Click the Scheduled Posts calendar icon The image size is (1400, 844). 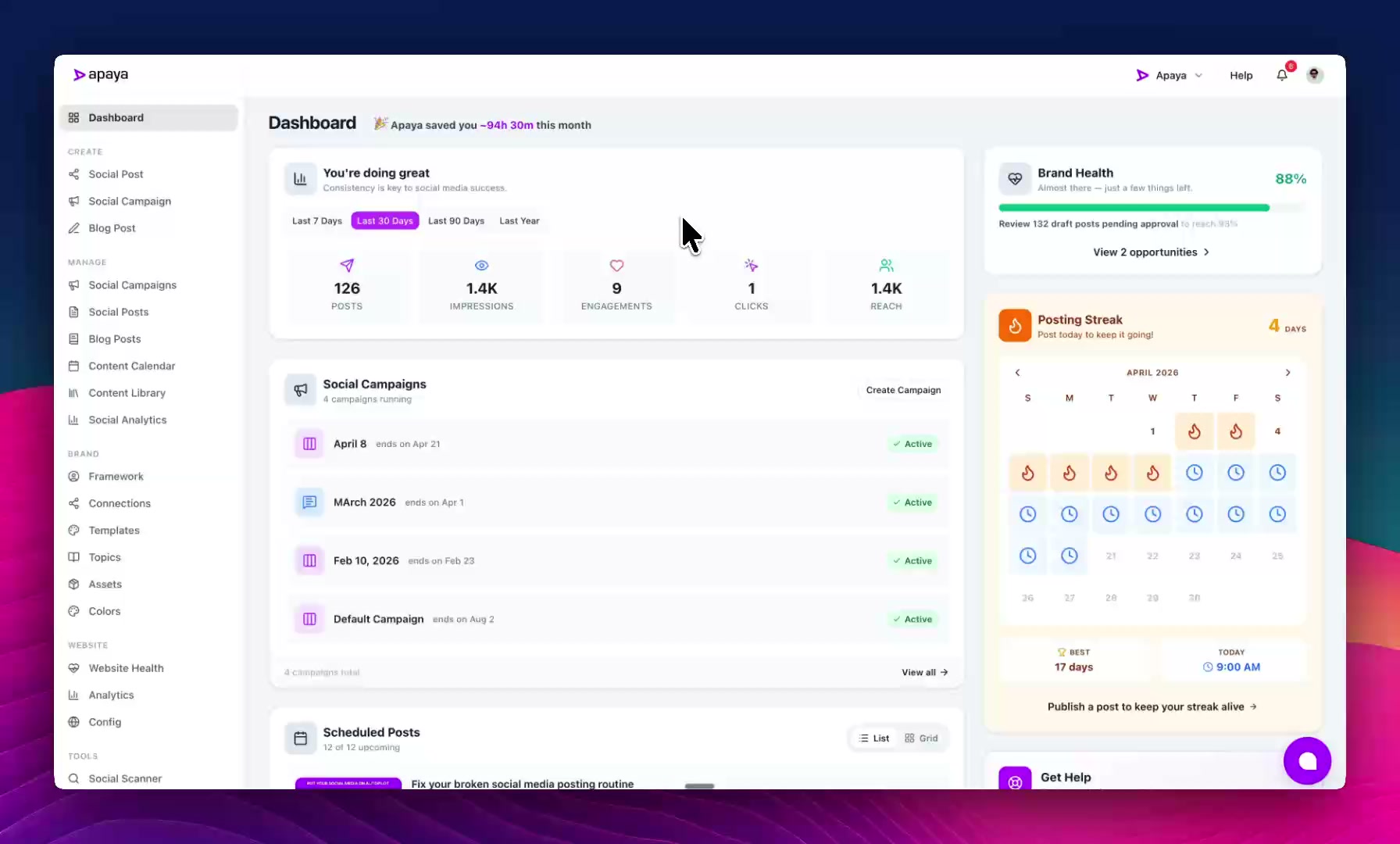301,738
